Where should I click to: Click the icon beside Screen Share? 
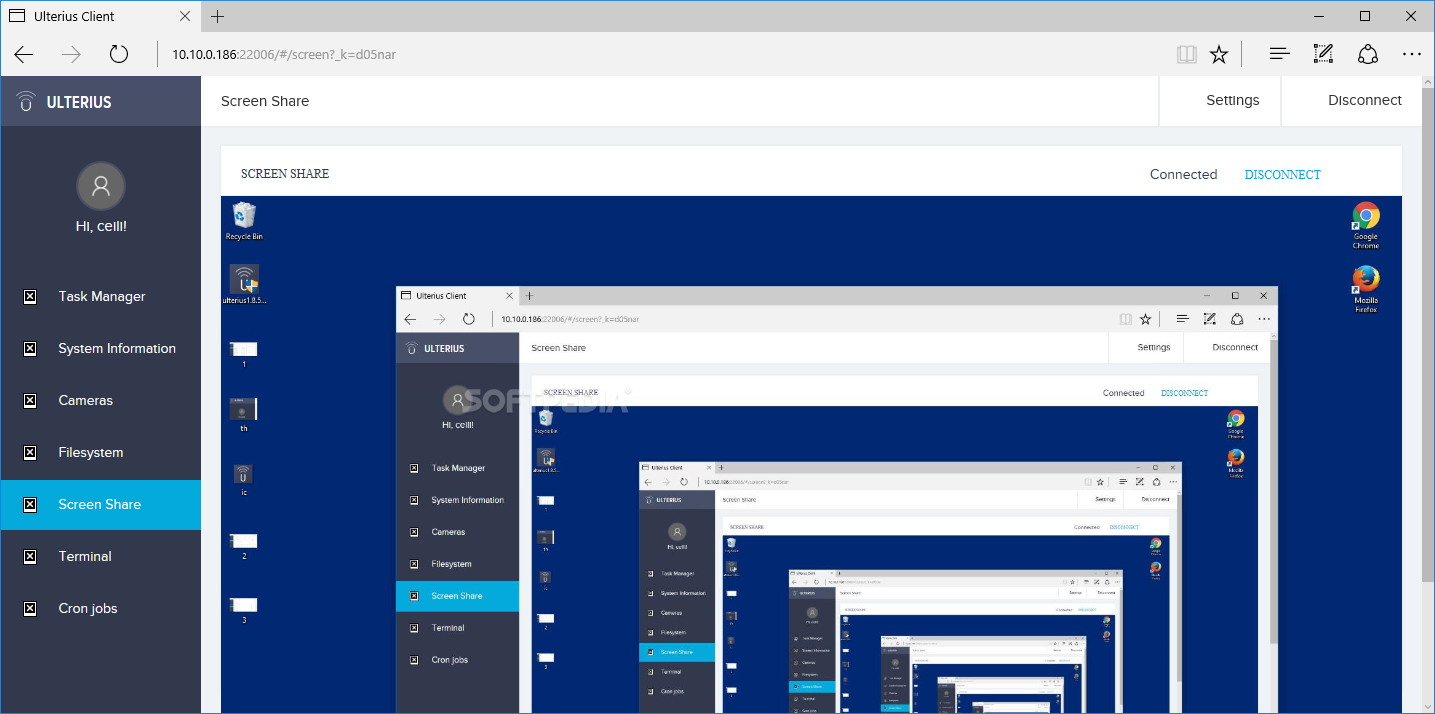point(30,505)
